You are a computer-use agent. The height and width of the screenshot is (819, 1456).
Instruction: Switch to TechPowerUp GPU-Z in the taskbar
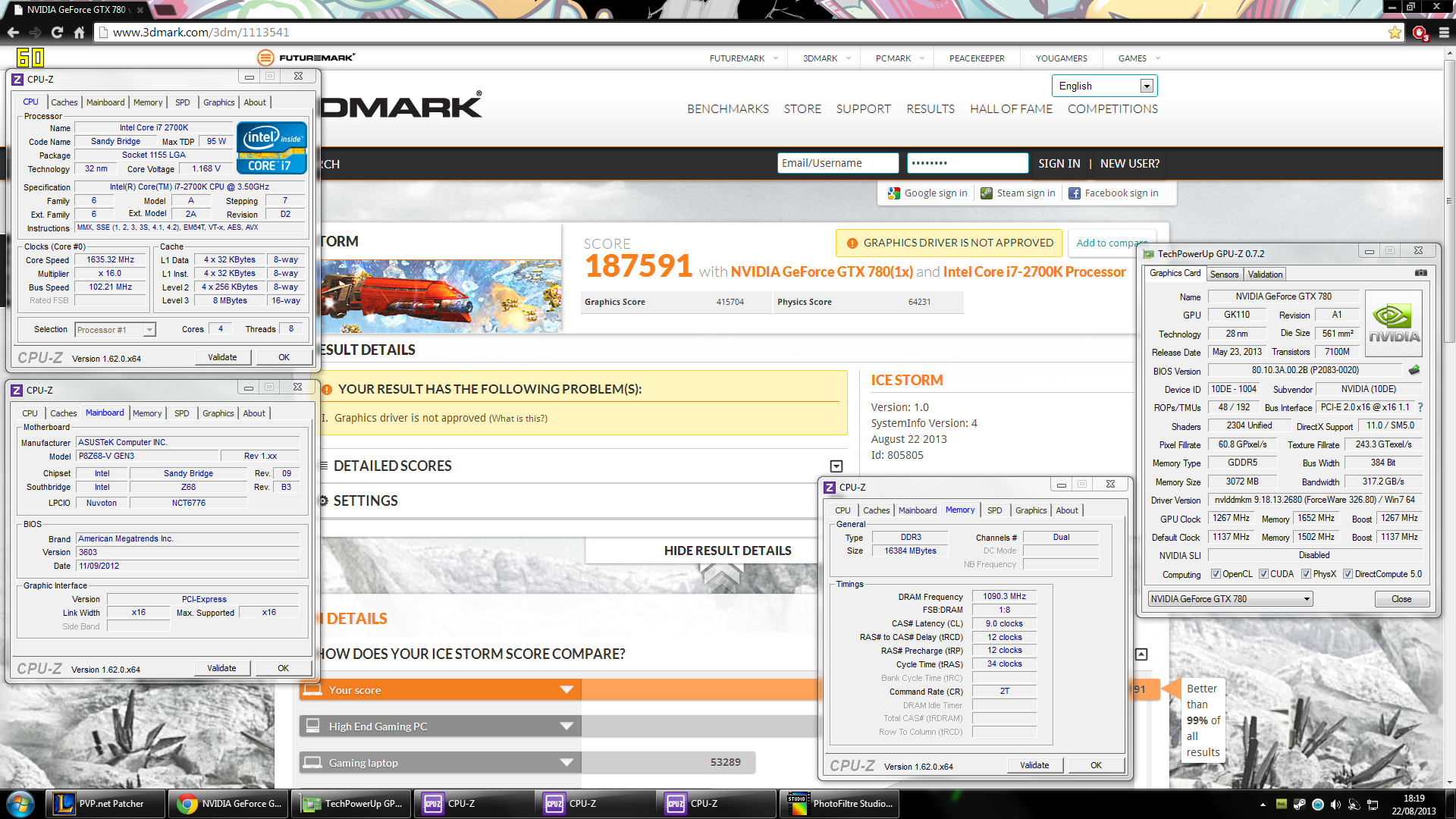pyautogui.click(x=351, y=804)
